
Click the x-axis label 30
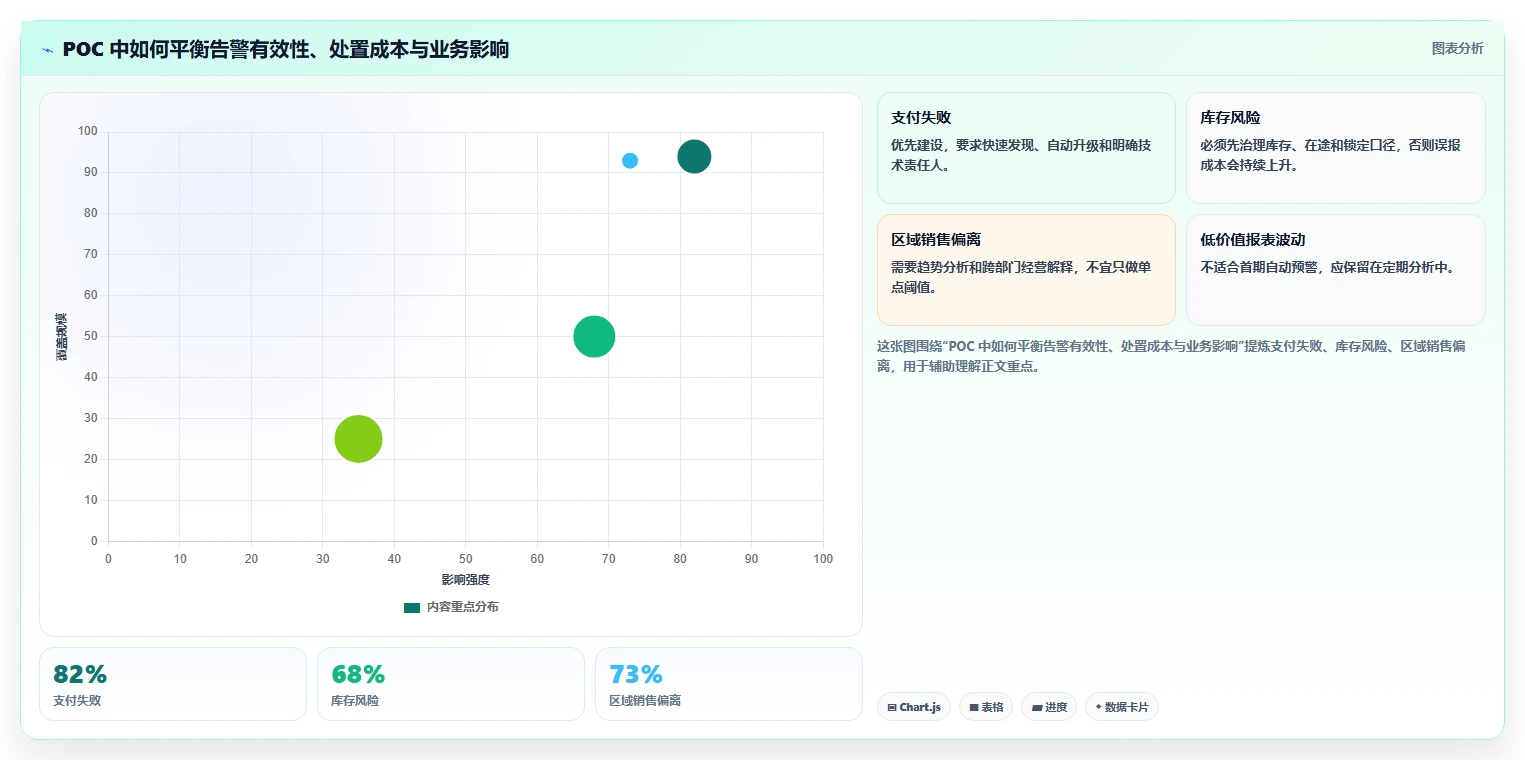click(322, 559)
